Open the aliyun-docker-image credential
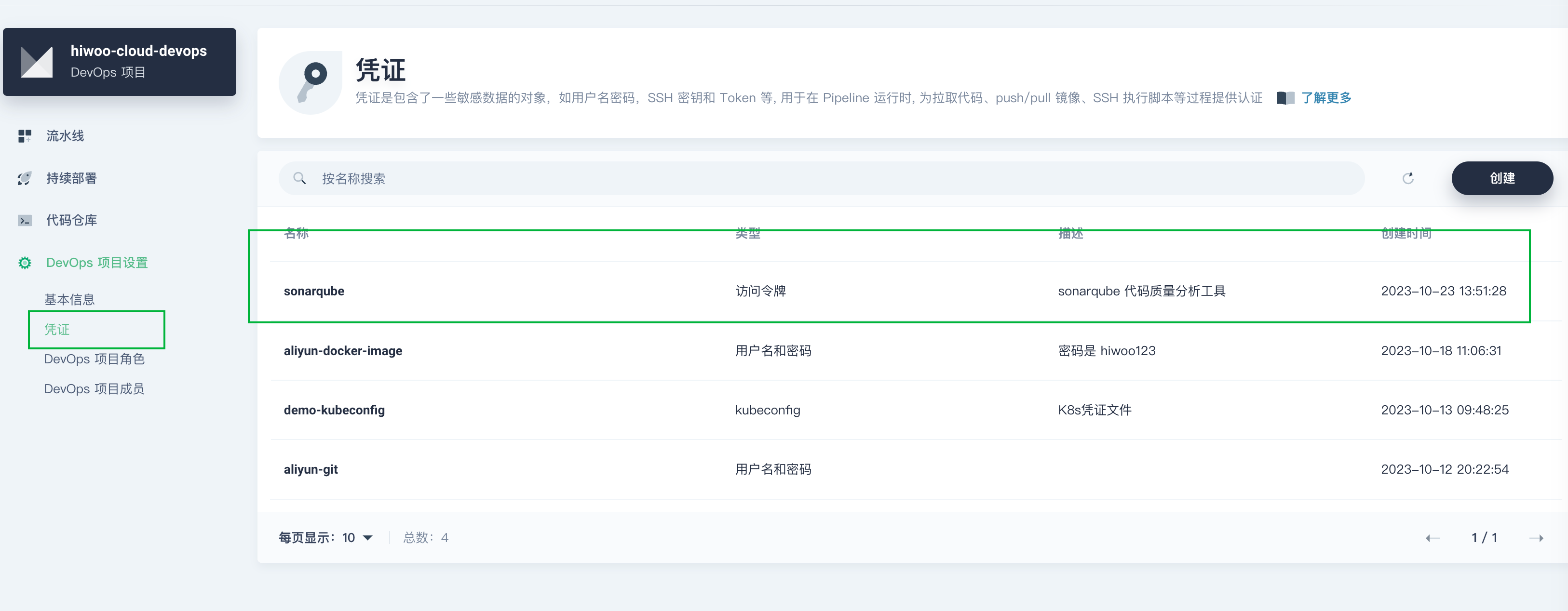 [343, 350]
